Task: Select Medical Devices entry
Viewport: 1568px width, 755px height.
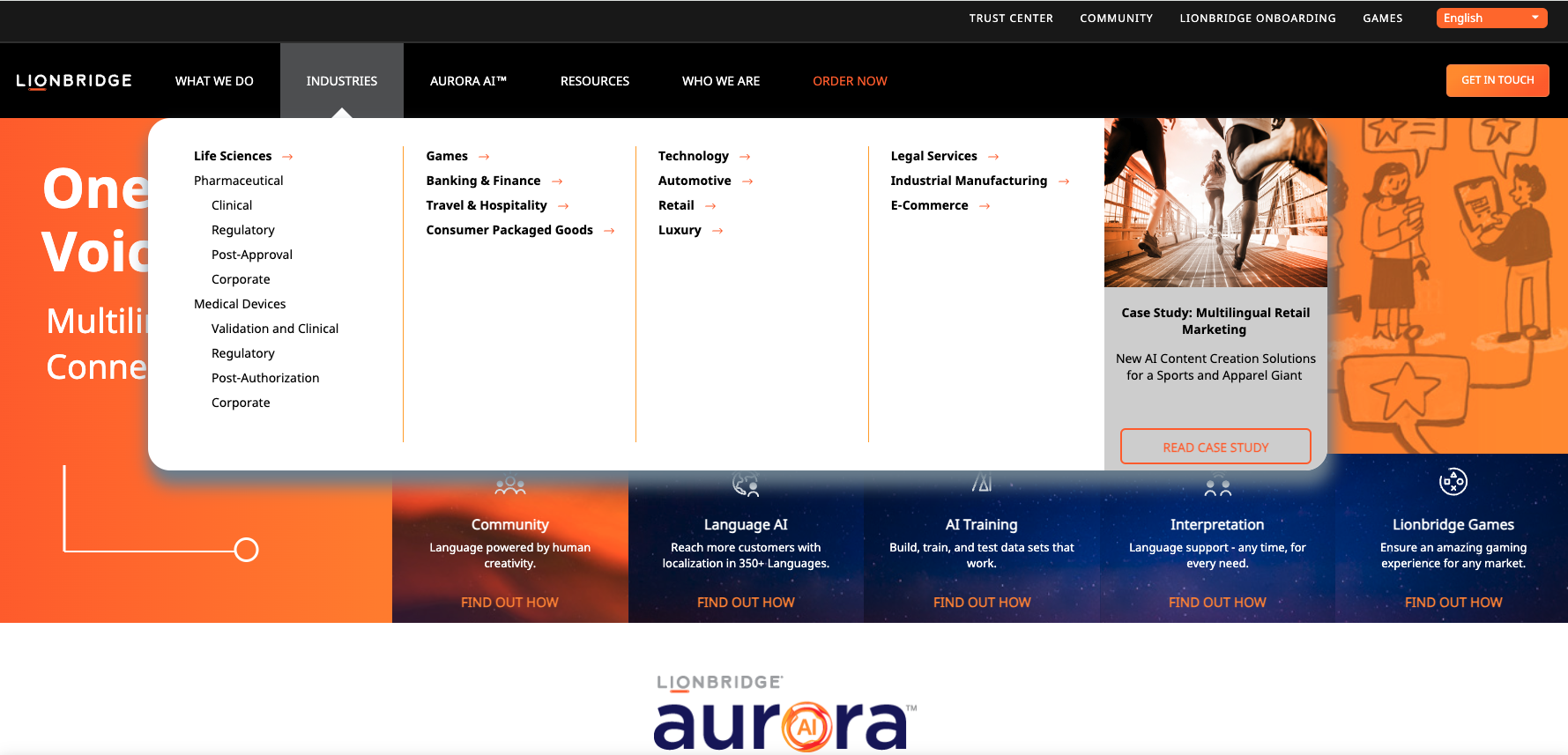Action: pyautogui.click(x=240, y=304)
